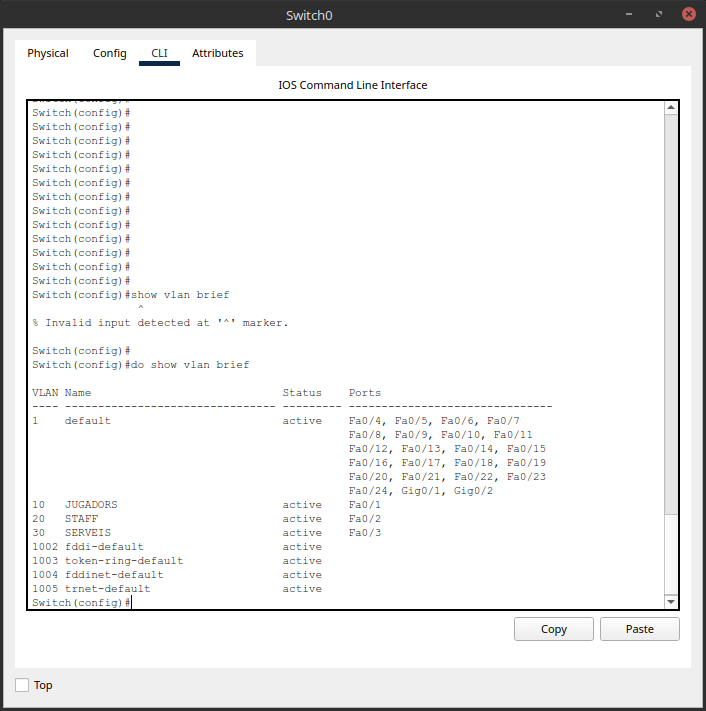
Task: Maximize the Switch0 window
Action: coord(659,14)
